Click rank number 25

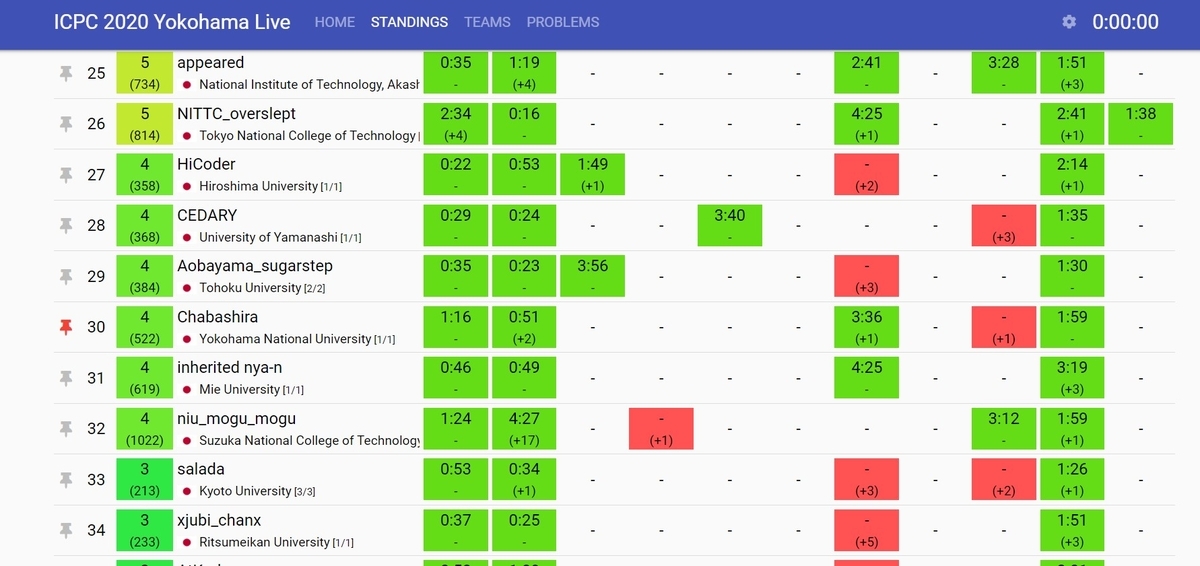coord(96,73)
